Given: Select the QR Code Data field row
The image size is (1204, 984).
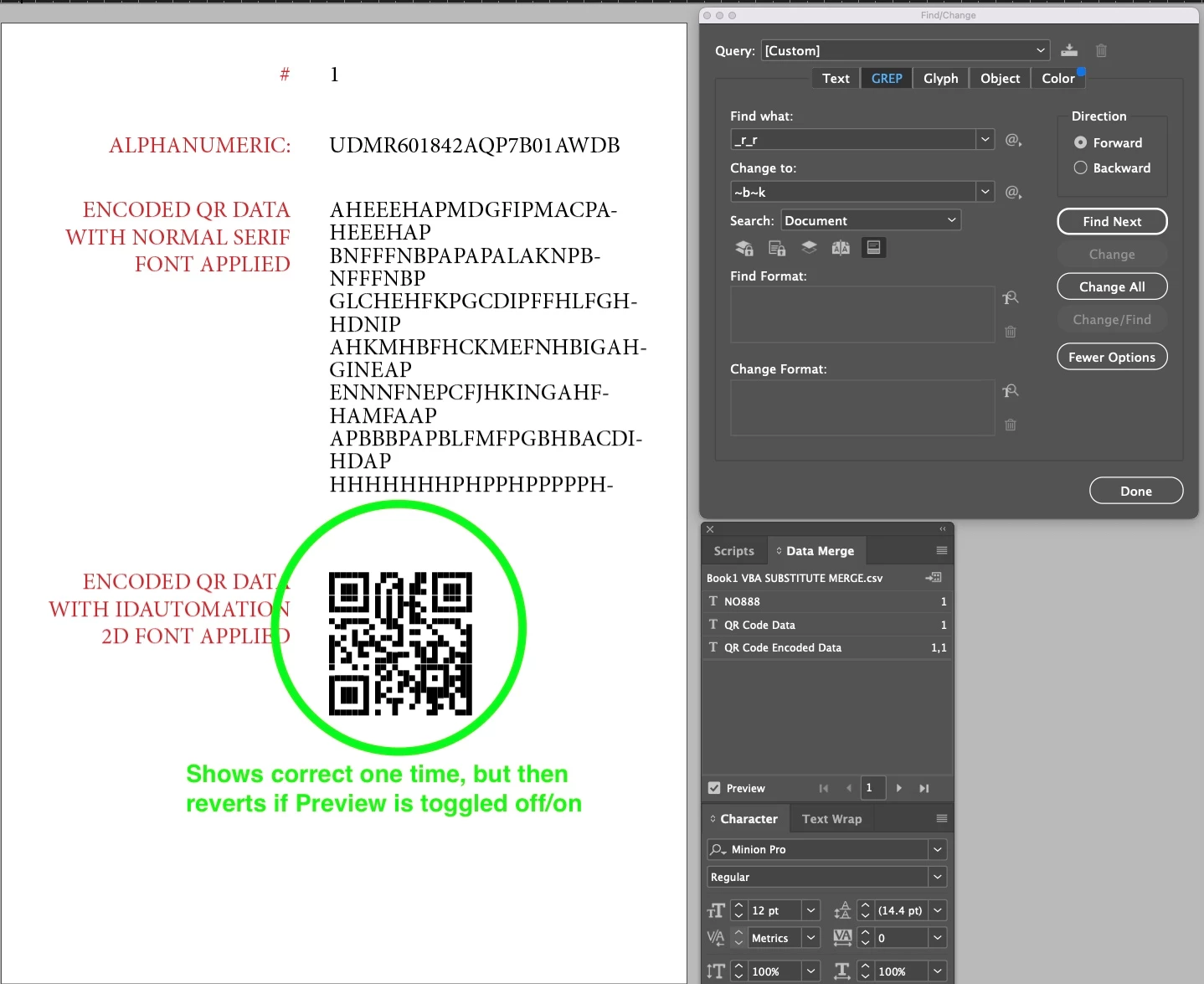Looking at the screenshot, I should click(827, 625).
